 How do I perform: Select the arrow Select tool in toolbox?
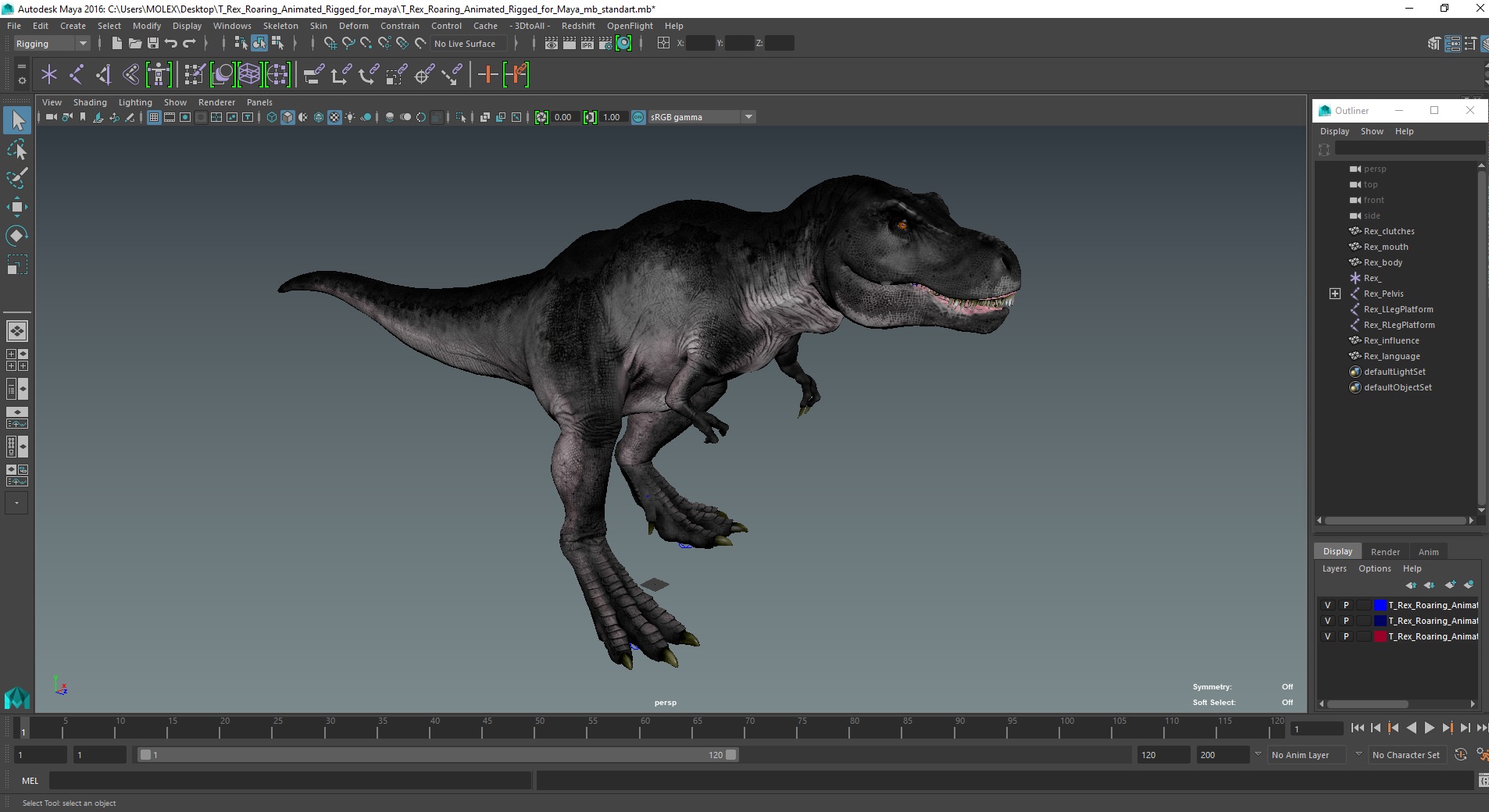point(17,120)
